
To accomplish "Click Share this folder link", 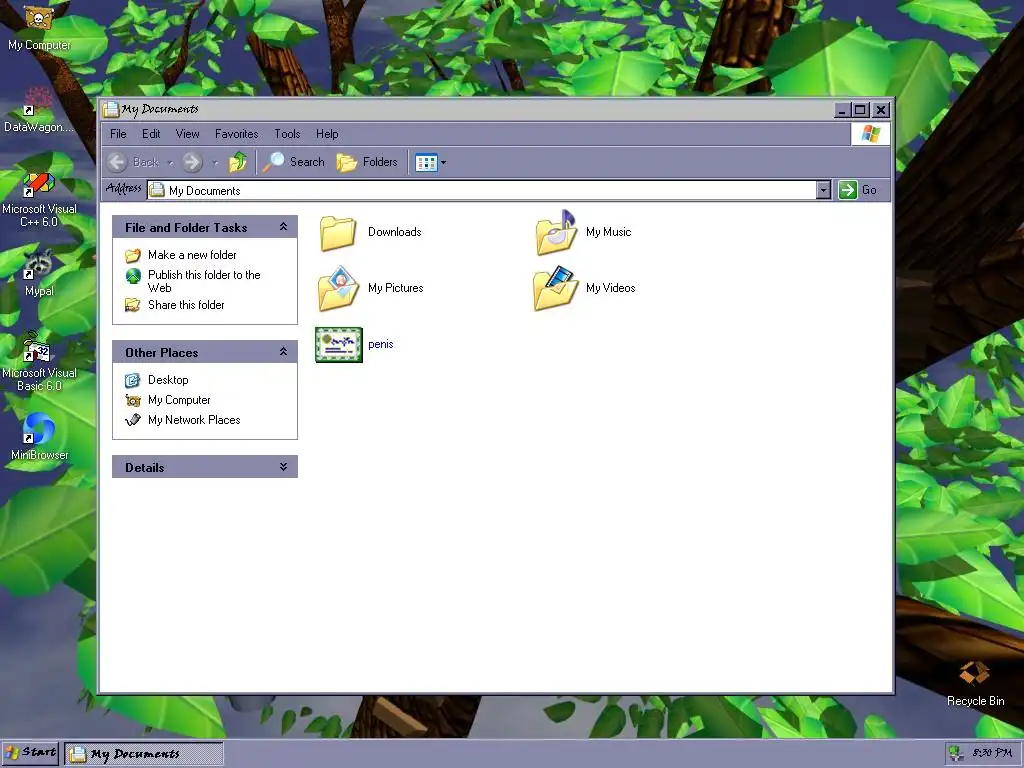I will [186, 304].
